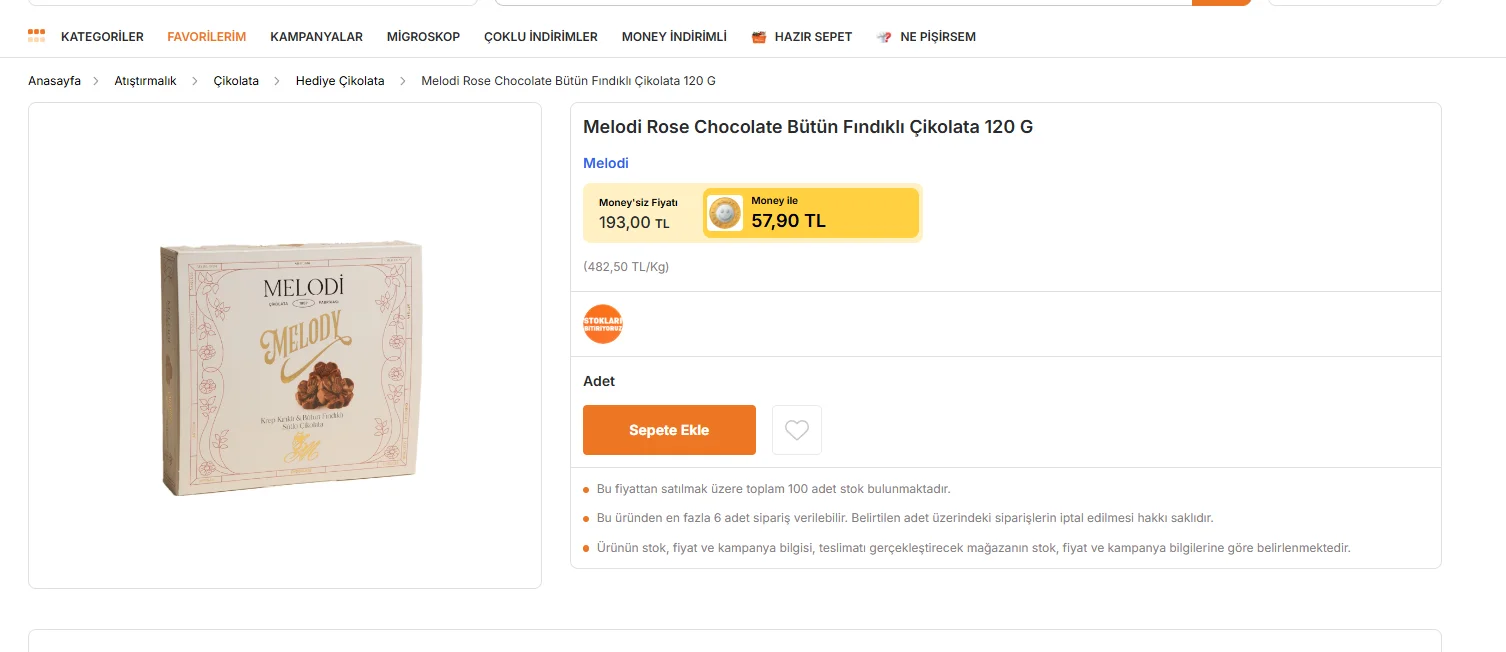Image resolution: width=1506 pixels, height=652 pixels.
Task: Select Migroskop in navigation bar
Action: point(423,37)
